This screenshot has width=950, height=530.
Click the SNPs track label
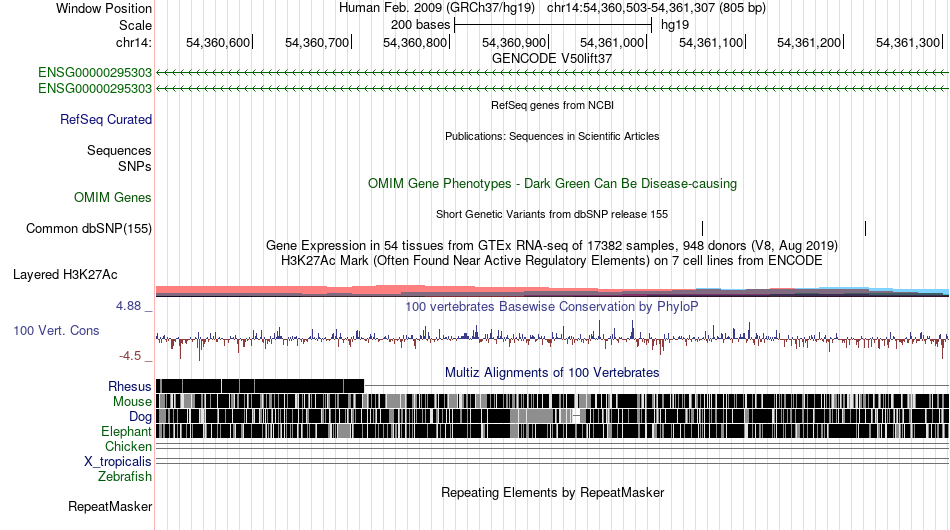click(x=135, y=166)
